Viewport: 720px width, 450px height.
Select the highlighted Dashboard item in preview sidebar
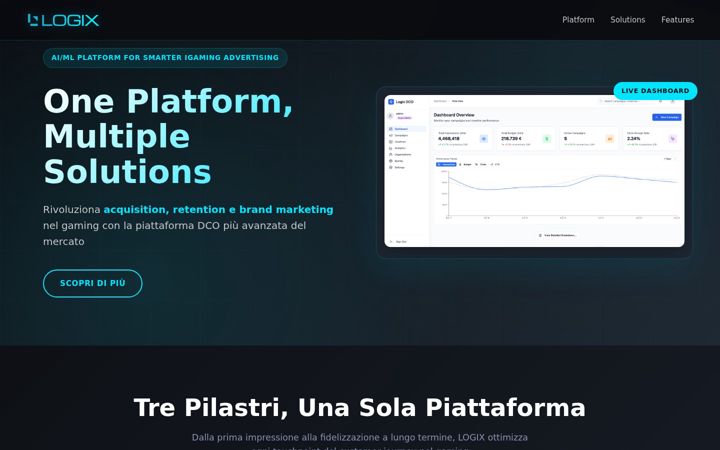pos(406,129)
